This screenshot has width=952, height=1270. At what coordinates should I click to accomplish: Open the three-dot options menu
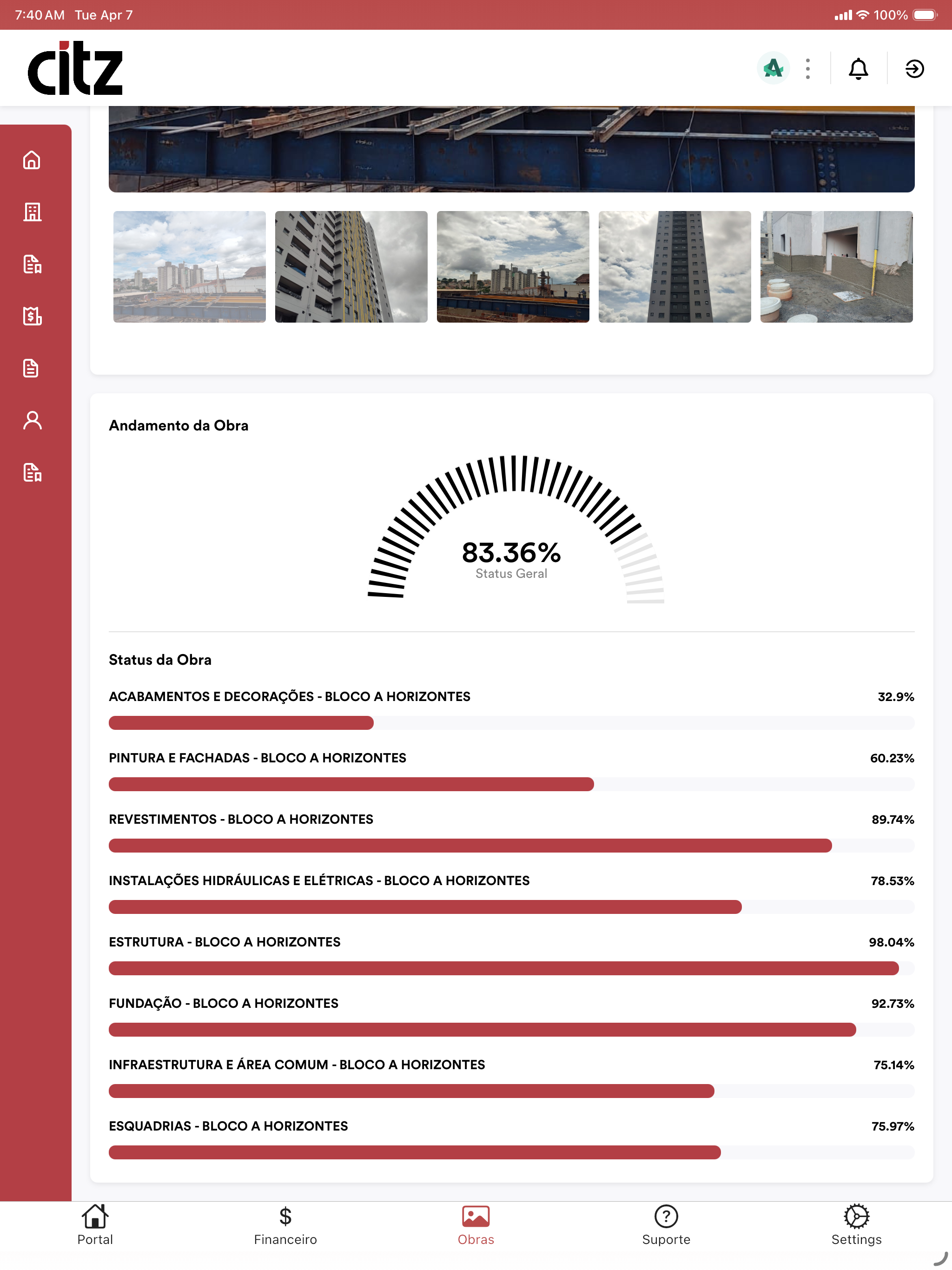(x=807, y=68)
